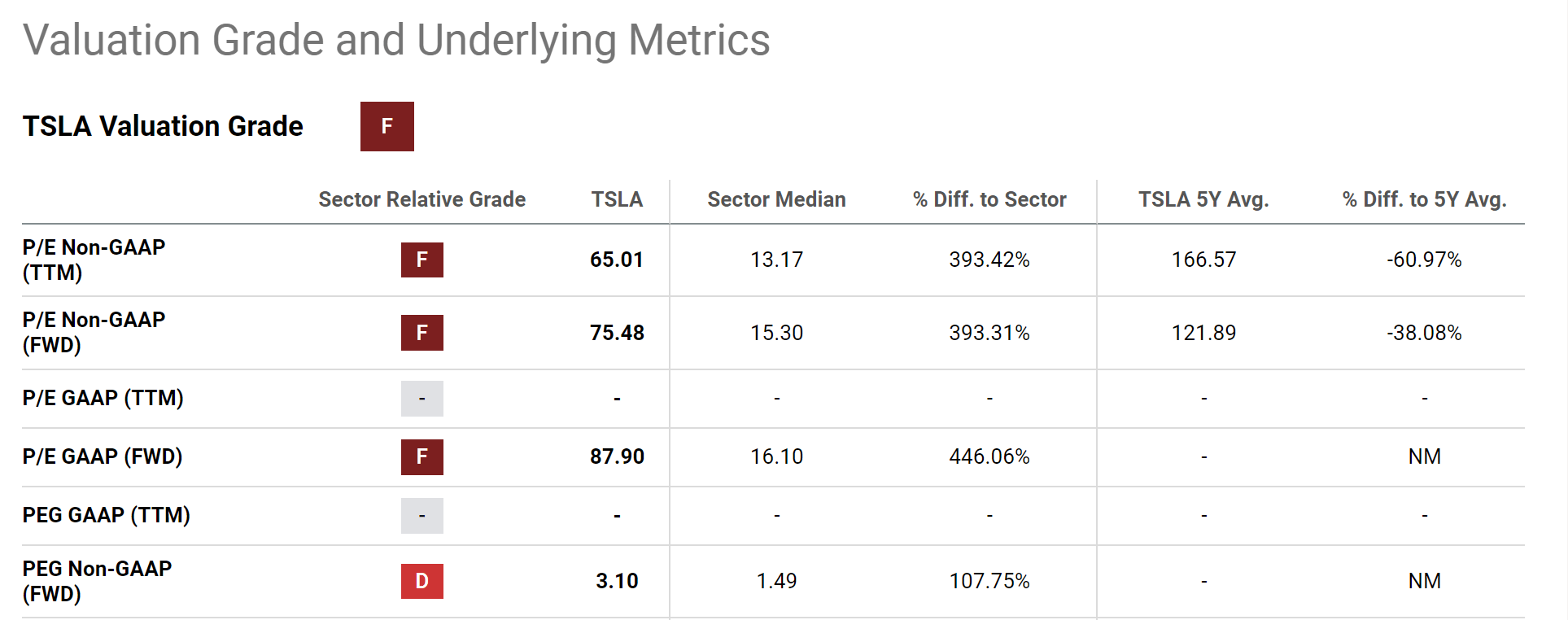Click the Valuation Grade and Underlying Metrics heading
Image resolution: width=1568 pixels, height=620 pixels.
396,40
